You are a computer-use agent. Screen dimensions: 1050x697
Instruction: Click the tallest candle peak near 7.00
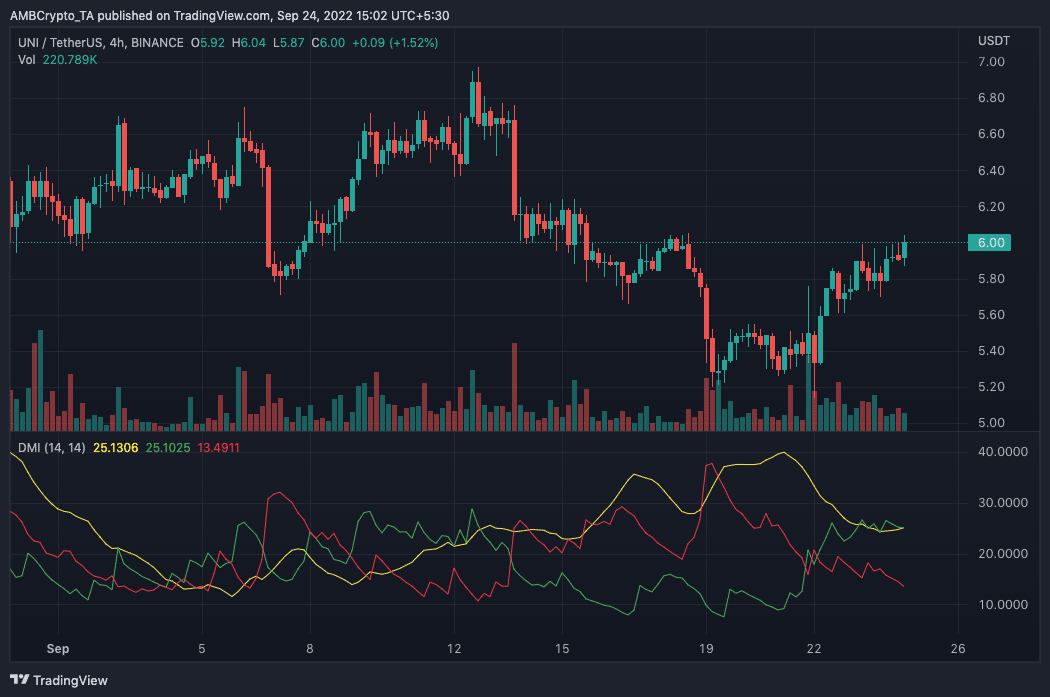(479, 72)
